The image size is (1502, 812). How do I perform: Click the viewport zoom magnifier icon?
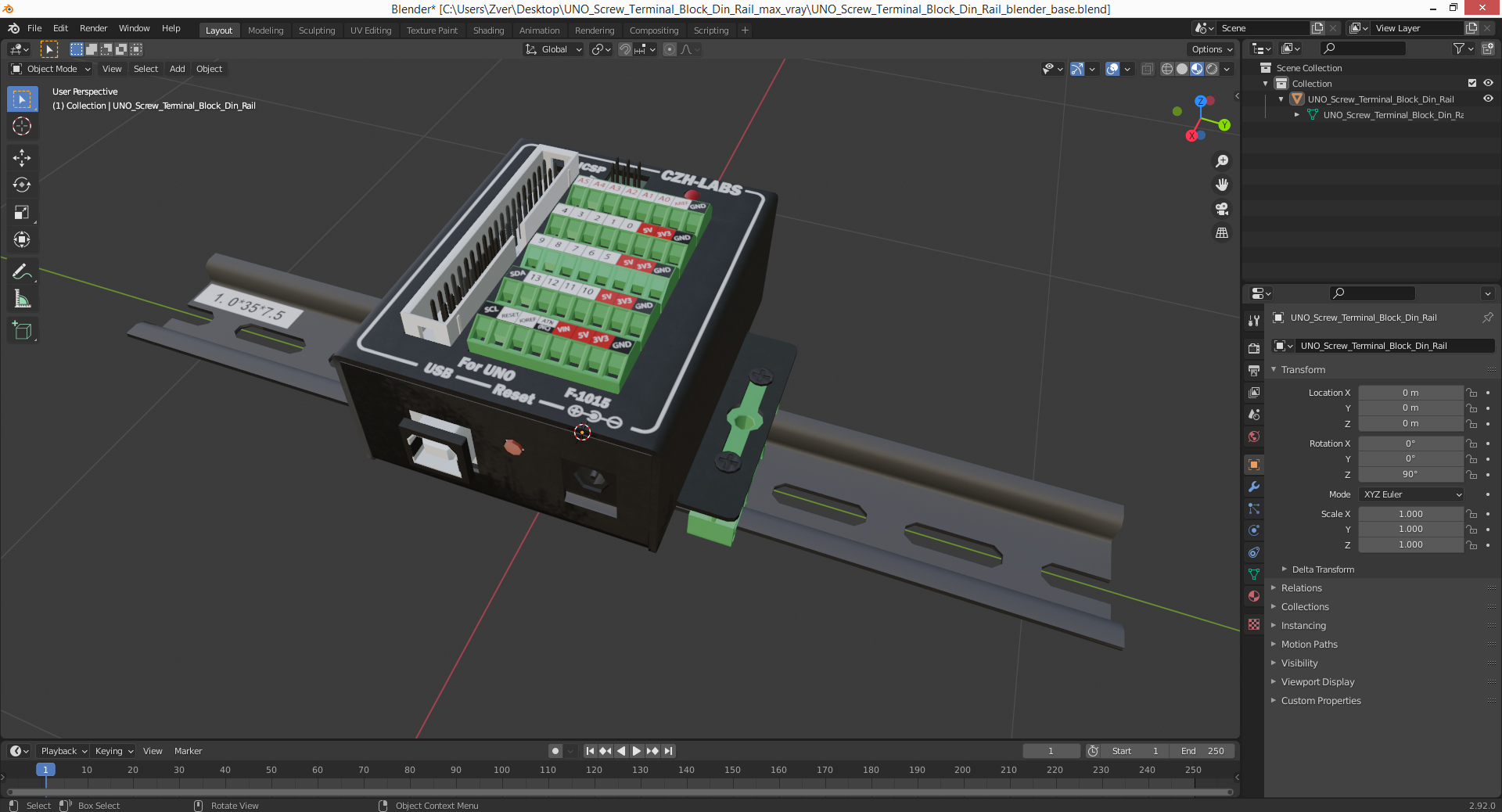pos(1221,161)
